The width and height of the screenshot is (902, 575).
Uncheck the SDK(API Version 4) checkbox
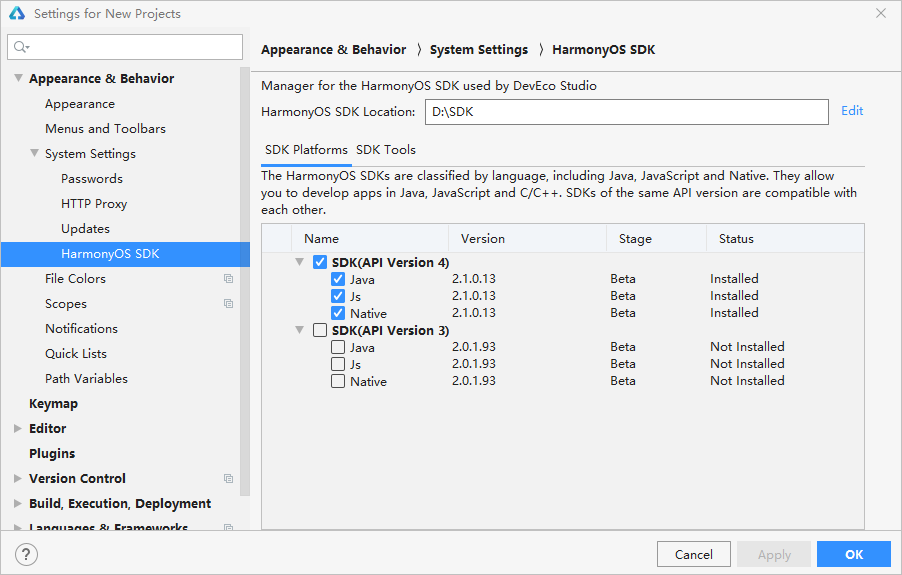click(x=320, y=262)
